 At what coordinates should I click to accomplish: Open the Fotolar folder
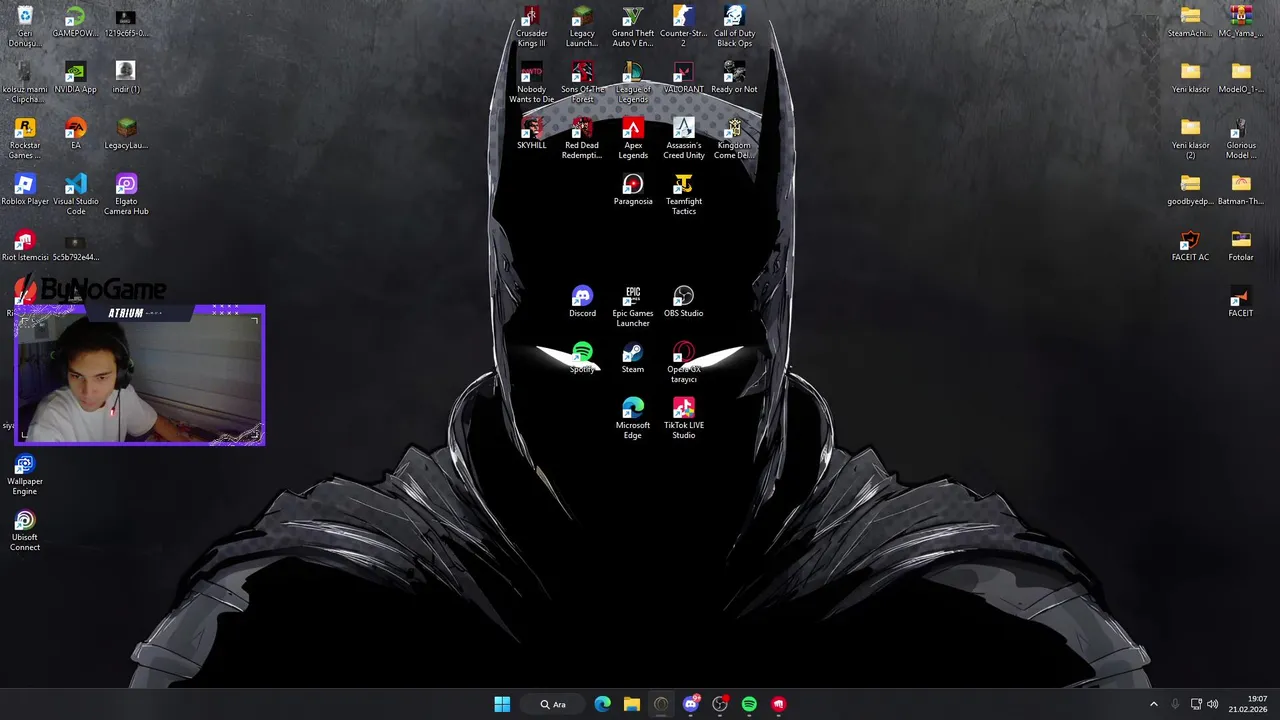[1241, 245]
